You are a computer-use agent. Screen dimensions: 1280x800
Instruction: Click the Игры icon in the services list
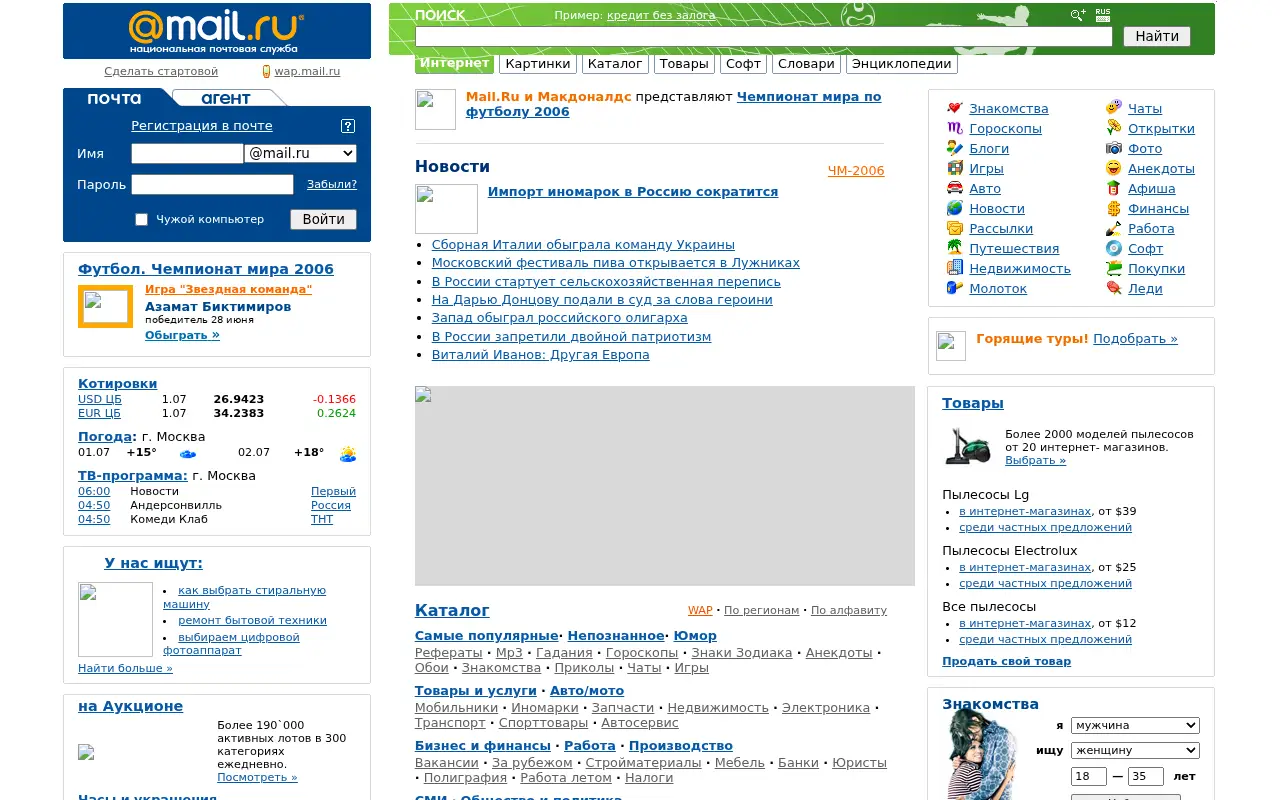954,168
